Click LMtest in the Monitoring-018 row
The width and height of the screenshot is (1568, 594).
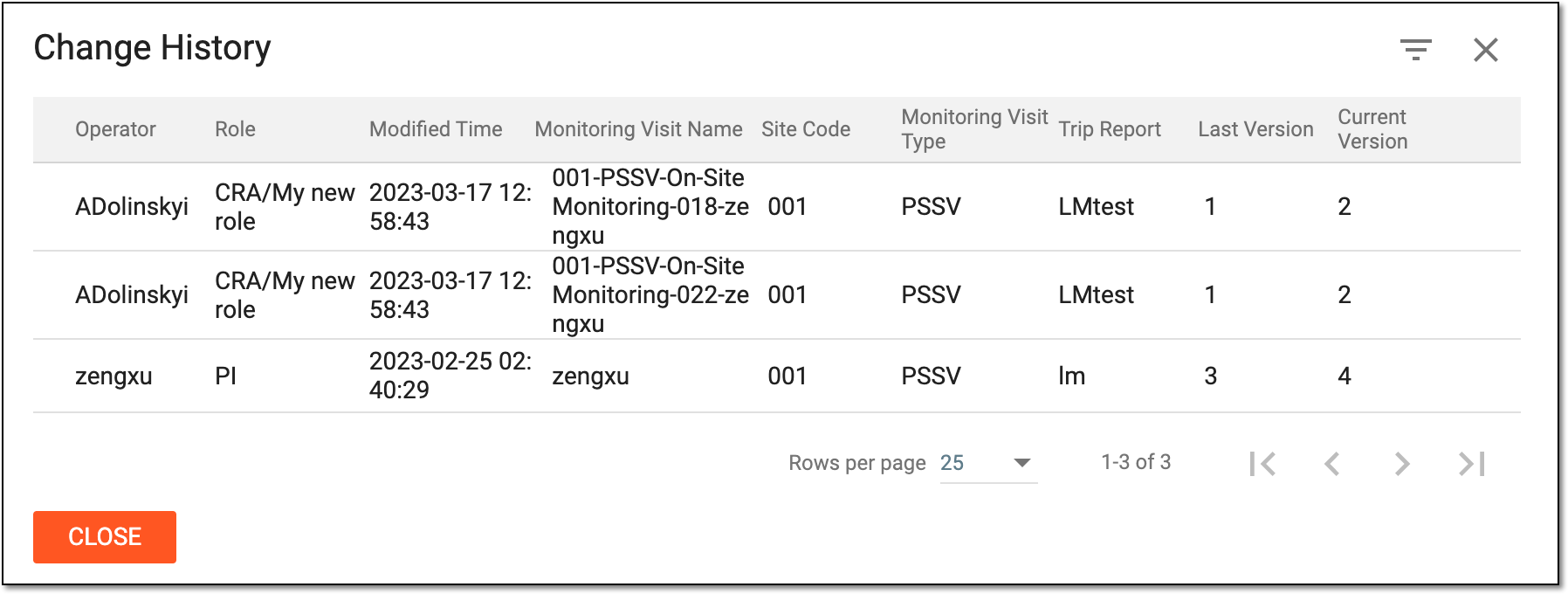1096,207
